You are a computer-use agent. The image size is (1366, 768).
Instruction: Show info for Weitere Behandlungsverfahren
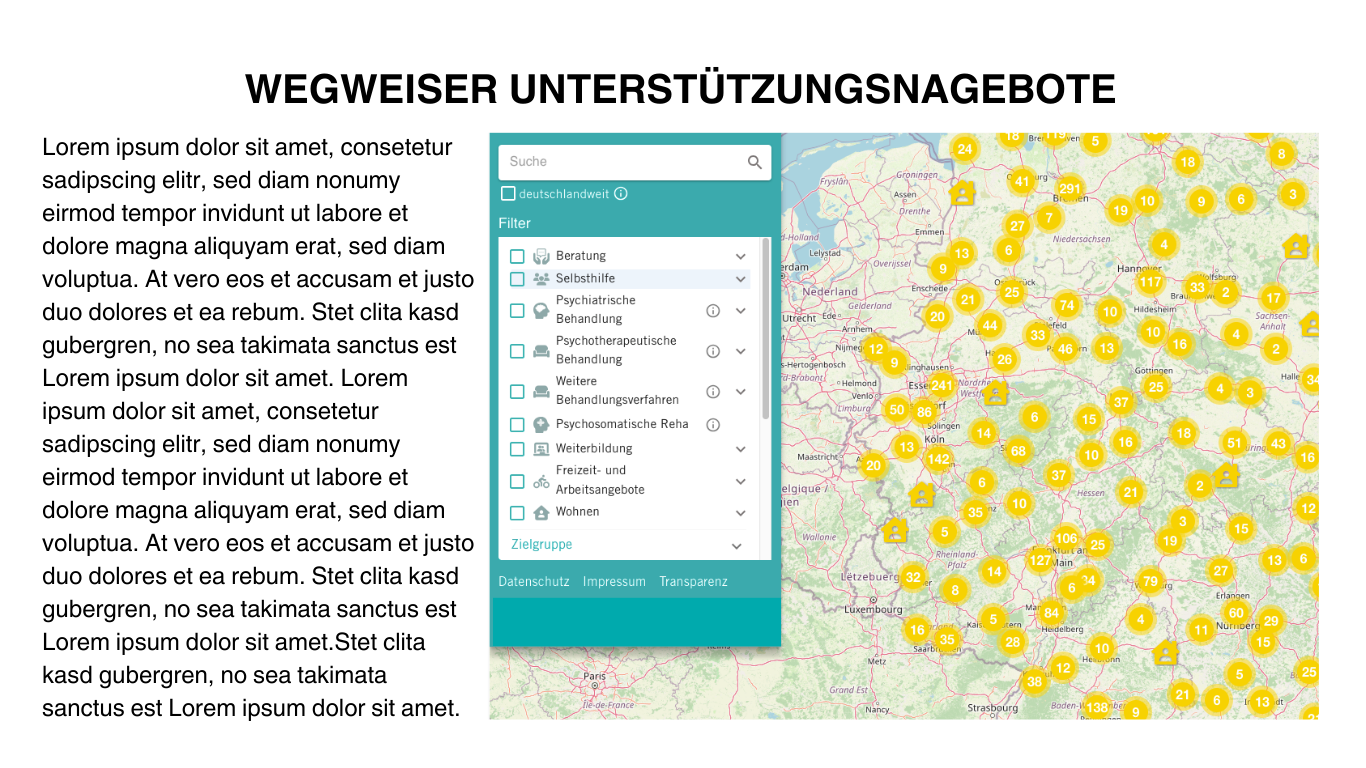coord(713,392)
